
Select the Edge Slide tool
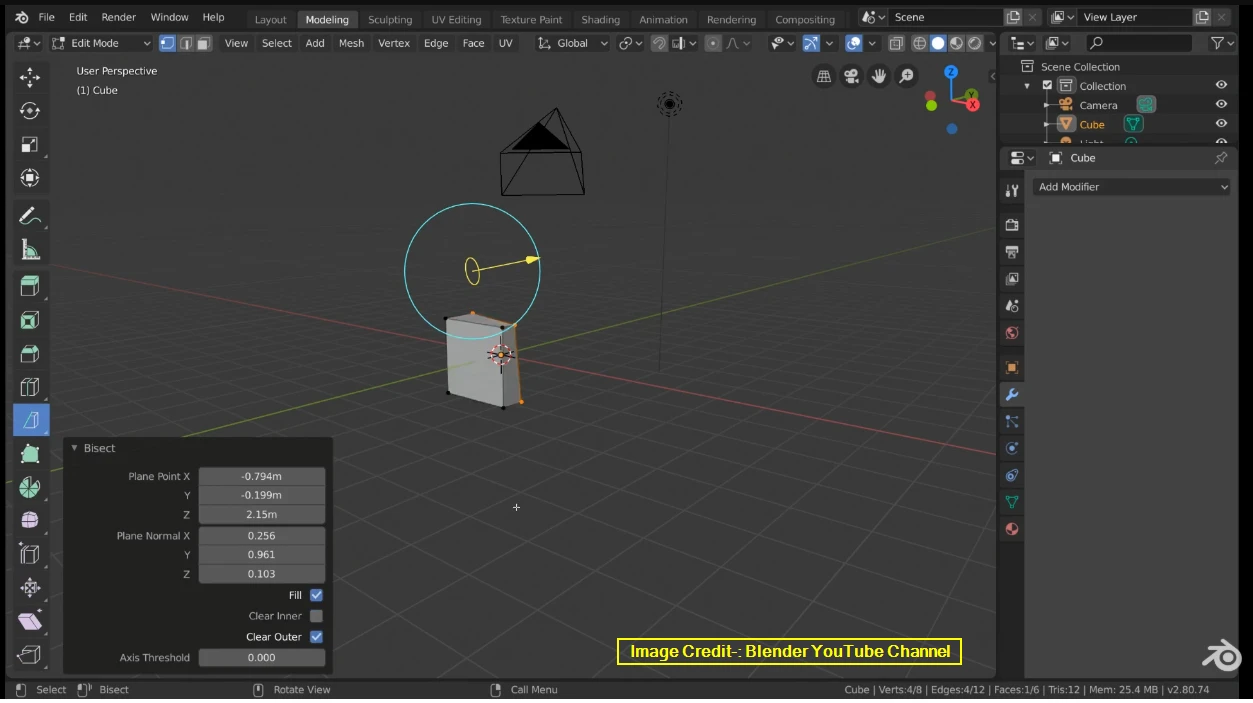[30, 554]
